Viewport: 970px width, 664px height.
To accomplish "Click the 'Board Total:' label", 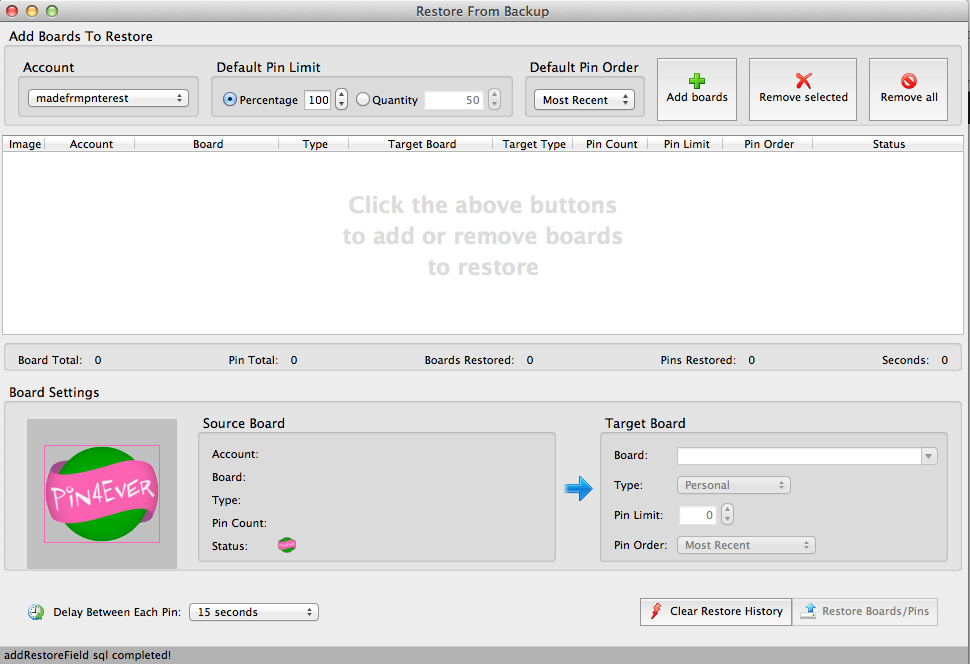I will point(50,360).
